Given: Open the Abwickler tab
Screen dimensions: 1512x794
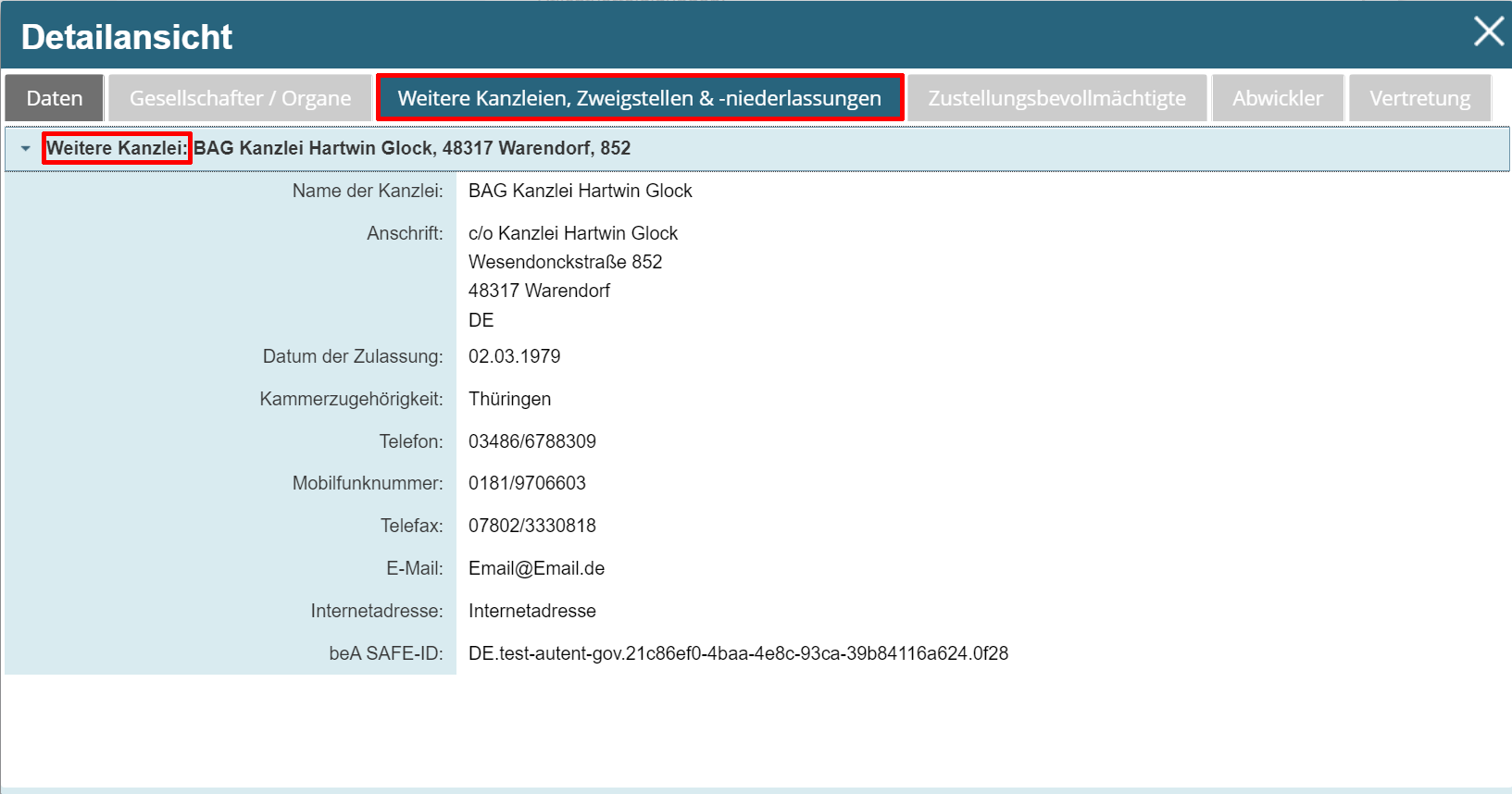Looking at the screenshot, I should click(1277, 98).
